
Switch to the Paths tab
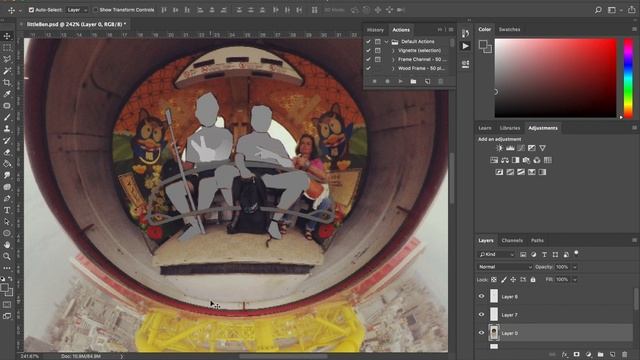537,240
